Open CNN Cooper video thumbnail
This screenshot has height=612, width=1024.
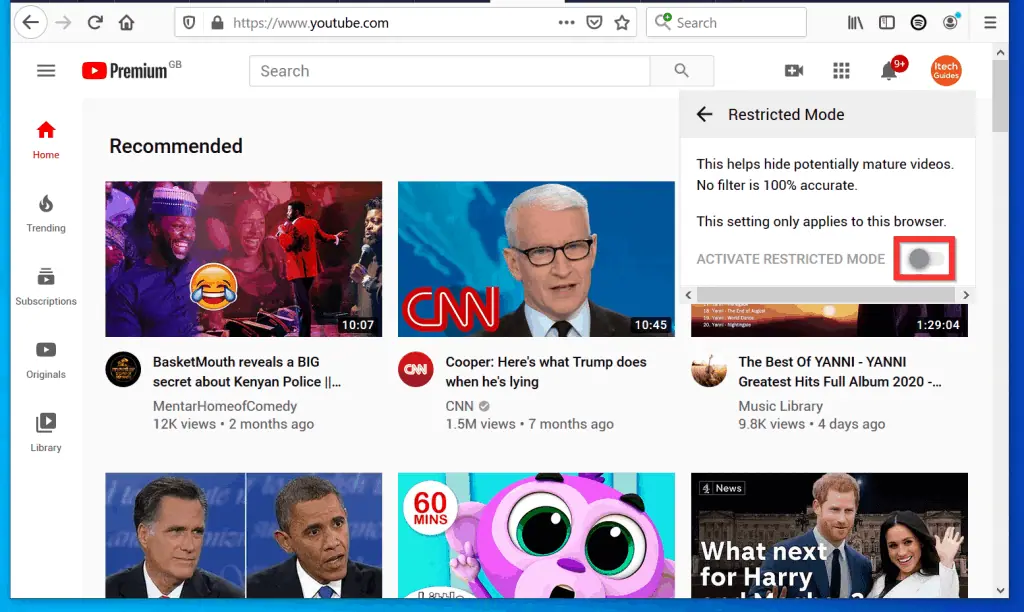coord(536,259)
